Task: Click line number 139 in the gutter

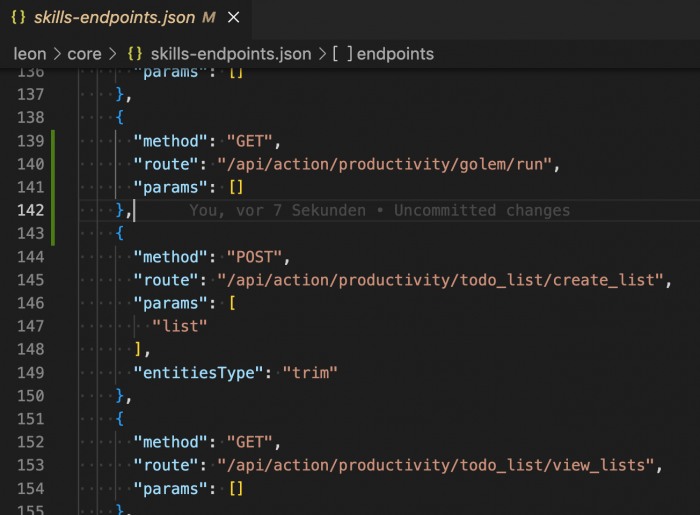Action: coord(31,141)
